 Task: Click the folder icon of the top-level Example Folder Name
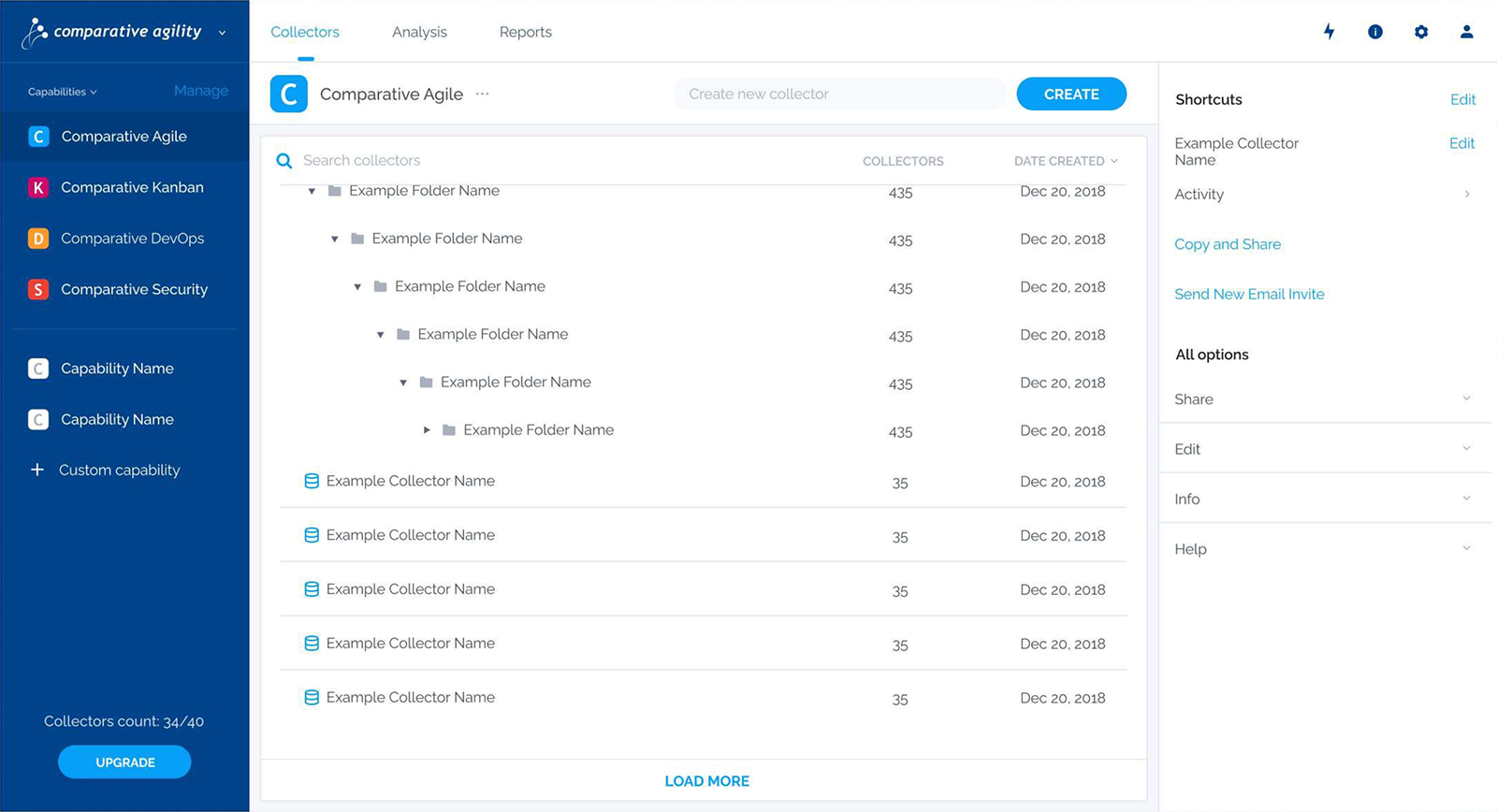coord(335,191)
